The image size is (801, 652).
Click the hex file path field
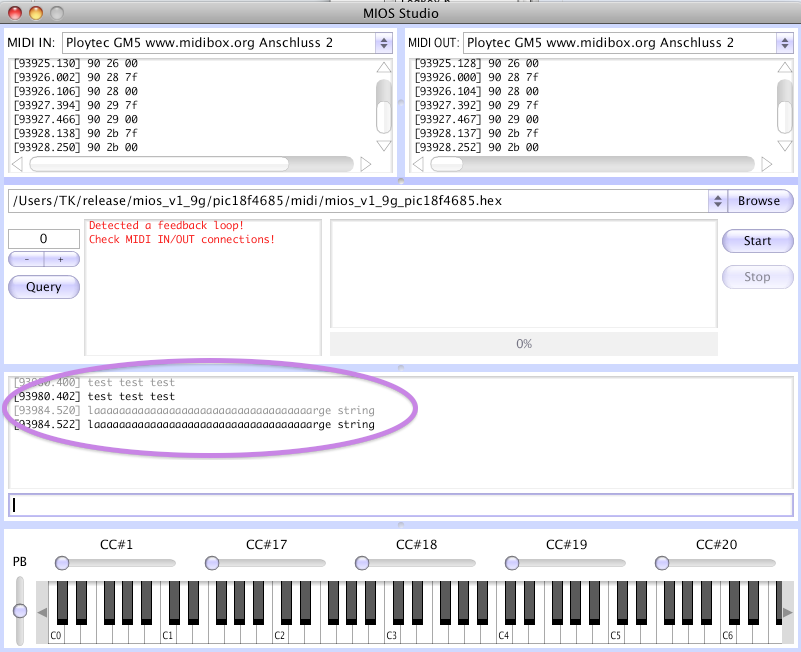[359, 201]
